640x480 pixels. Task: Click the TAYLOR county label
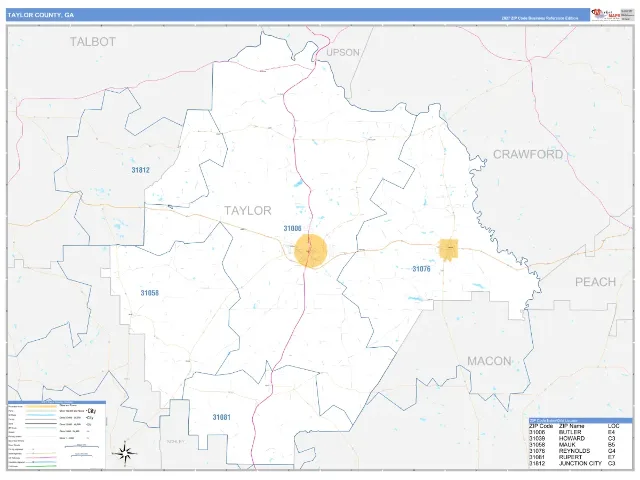pos(248,211)
